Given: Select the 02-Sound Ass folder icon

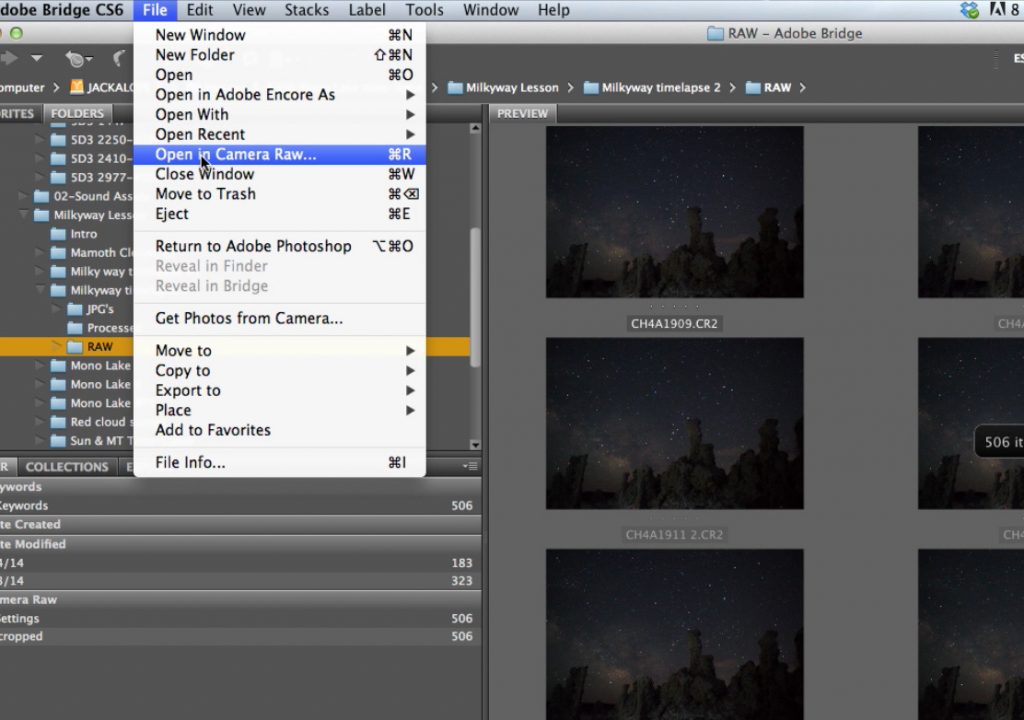Looking at the screenshot, I should tap(42, 196).
